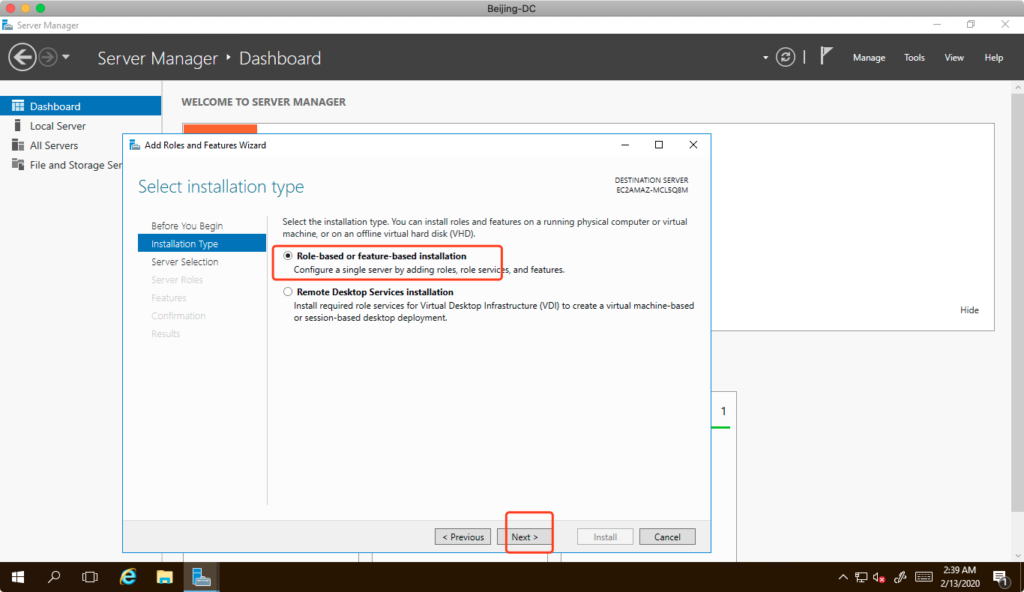This screenshot has height=592, width=1024.
Task: Open Internet Explorer from taskbar
Action: [128, 577]
